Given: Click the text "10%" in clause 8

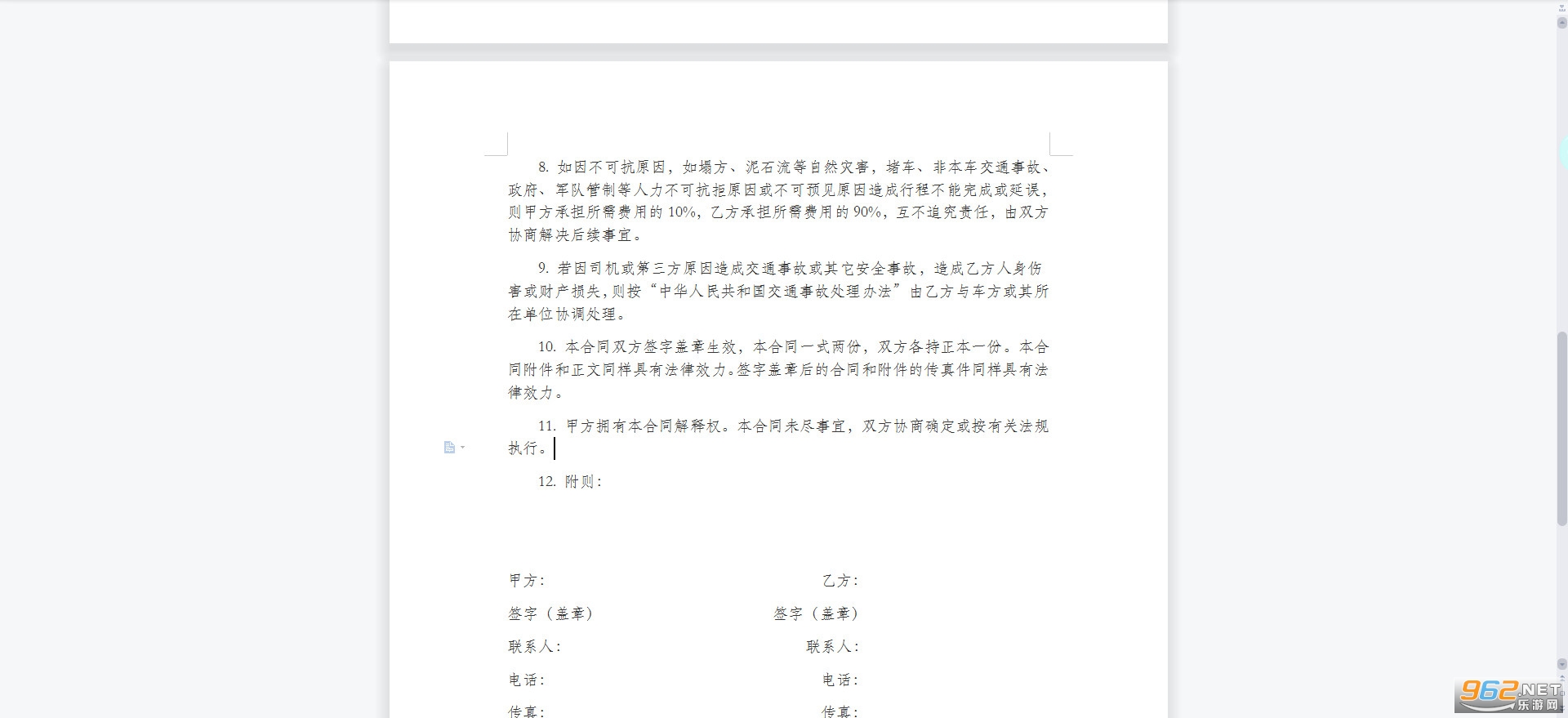Looking at the screenshot, I should click(683, 212).
